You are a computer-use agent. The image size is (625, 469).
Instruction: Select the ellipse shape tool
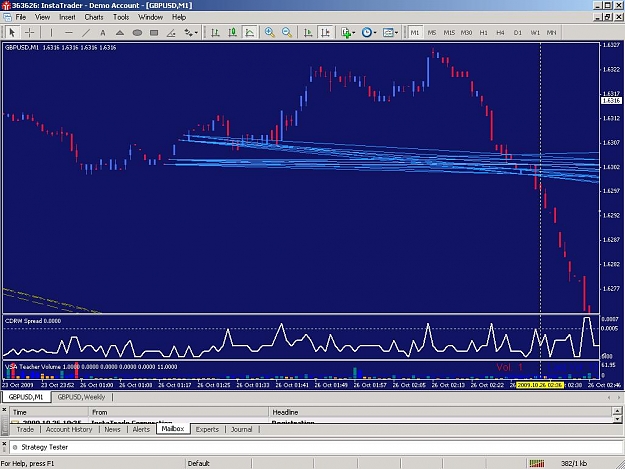click(137, 33)
